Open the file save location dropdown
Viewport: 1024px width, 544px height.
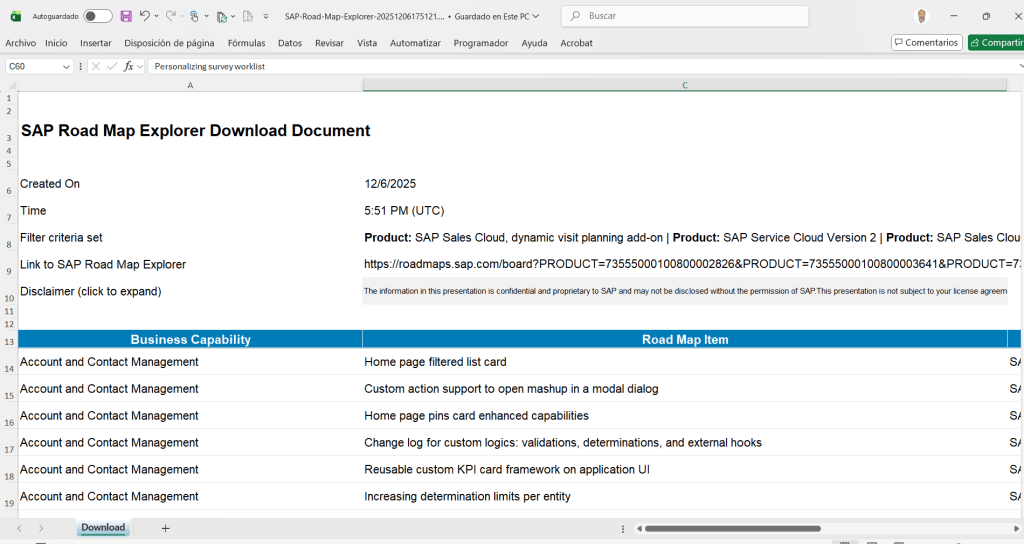click(536, 16)
